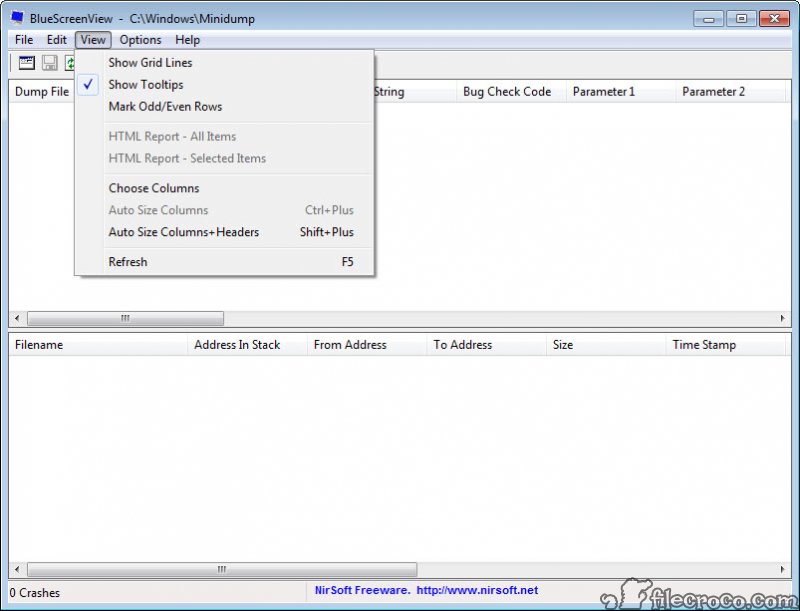800x611 pixels.
Task: Click upper pane horizontal scrollbar thumb
Action: 126,318
